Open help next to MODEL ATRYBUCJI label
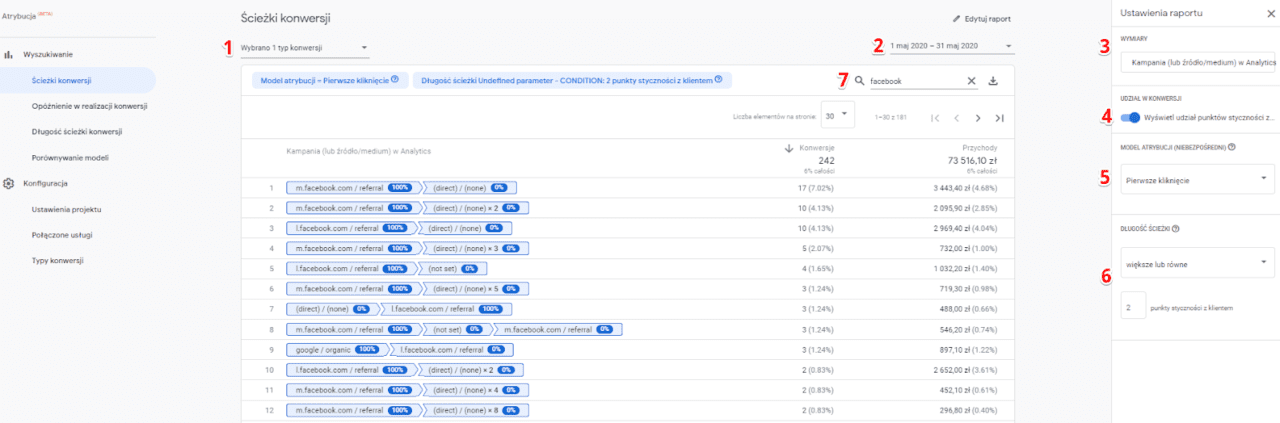The height and width of the screenshot is (423, 1280). tap(1231, 147)
